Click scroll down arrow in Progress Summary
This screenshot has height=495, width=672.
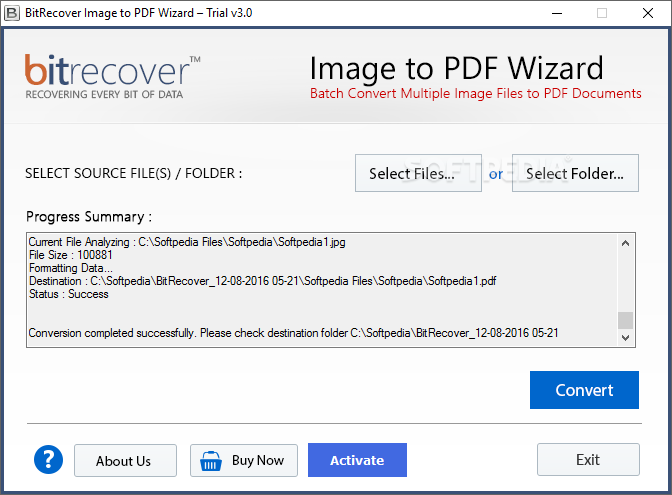point(625,338)
